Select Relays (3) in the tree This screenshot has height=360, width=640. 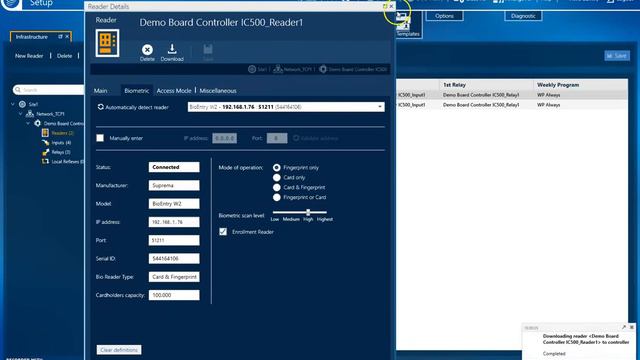click(x=61, y=152)
